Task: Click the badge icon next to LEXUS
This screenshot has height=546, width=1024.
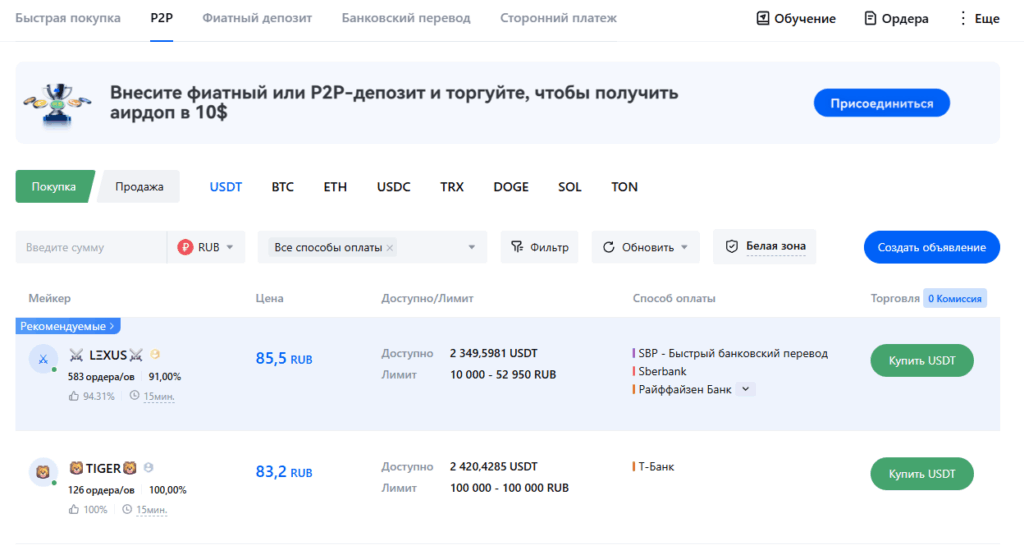Action: pyautogui.click(x=155, y=354)
